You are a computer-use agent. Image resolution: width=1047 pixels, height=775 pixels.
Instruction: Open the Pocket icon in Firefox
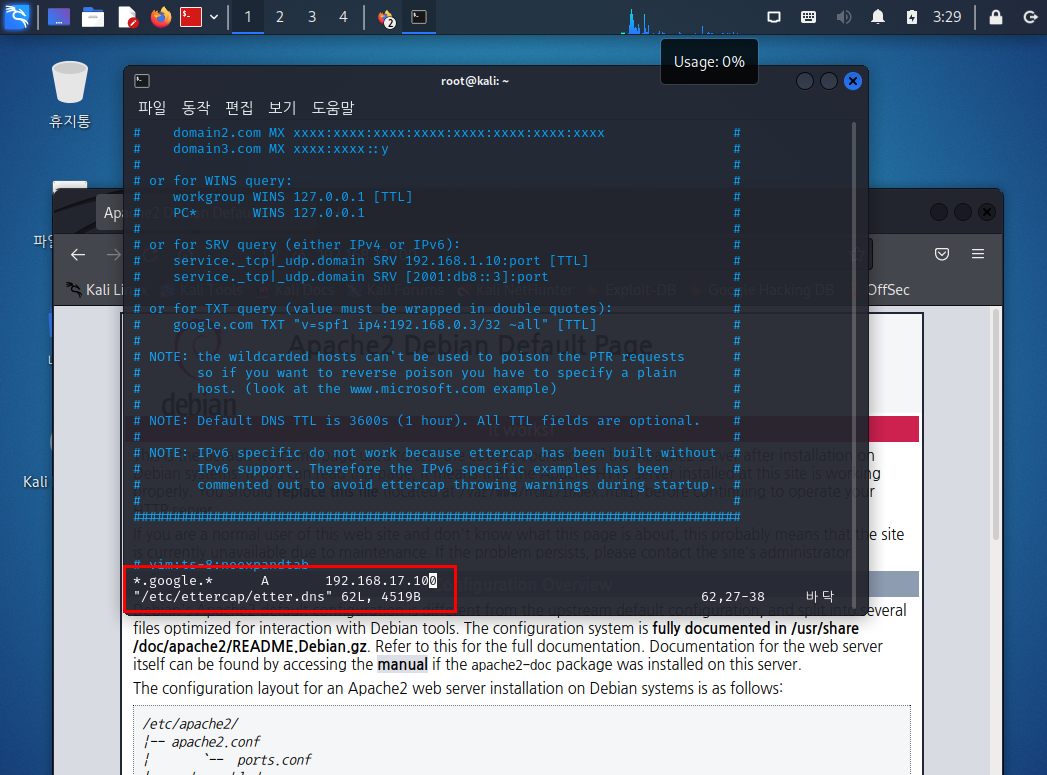[x=942, y=254]
